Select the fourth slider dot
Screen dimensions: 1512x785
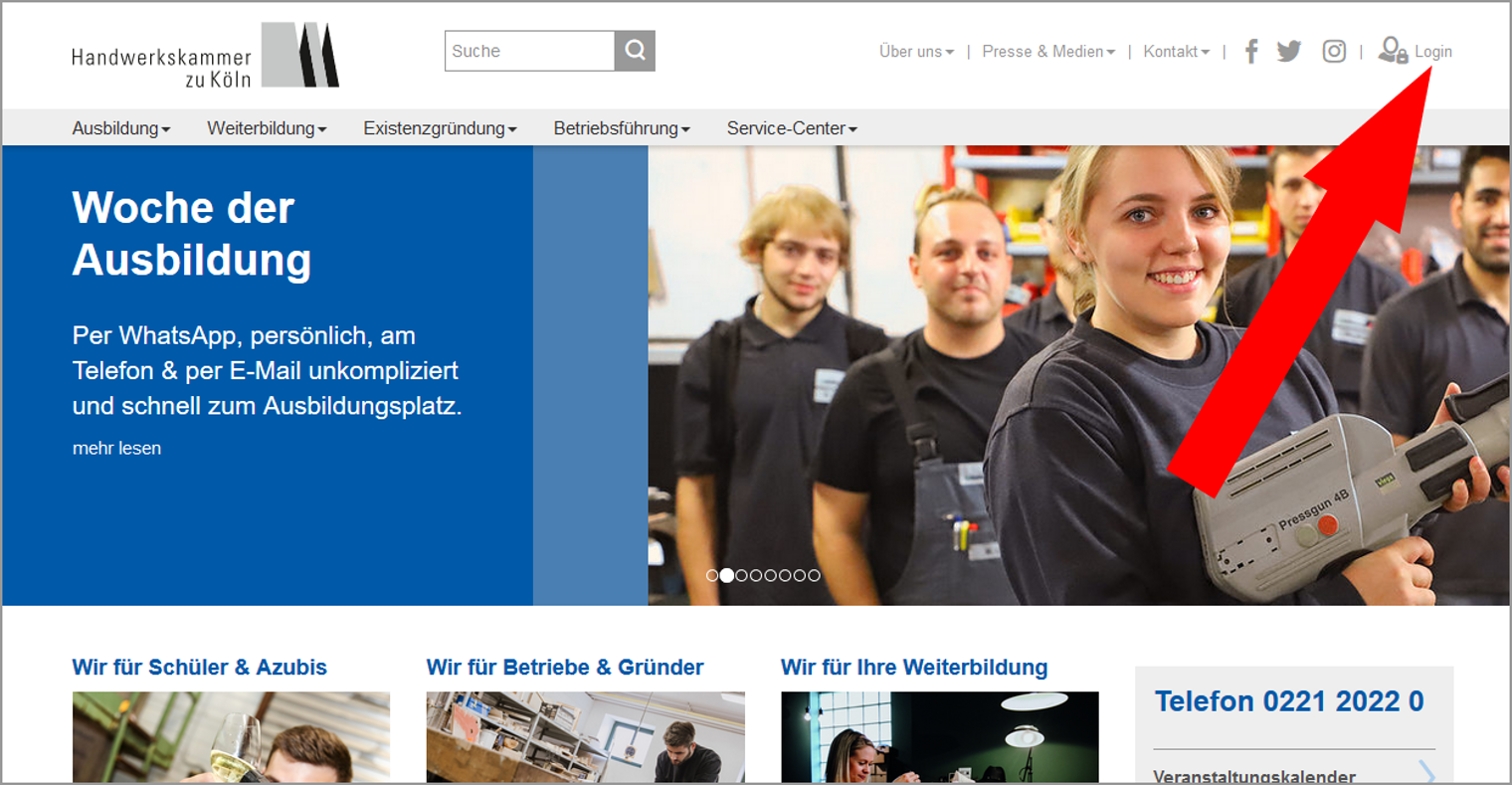click(756, 575)
